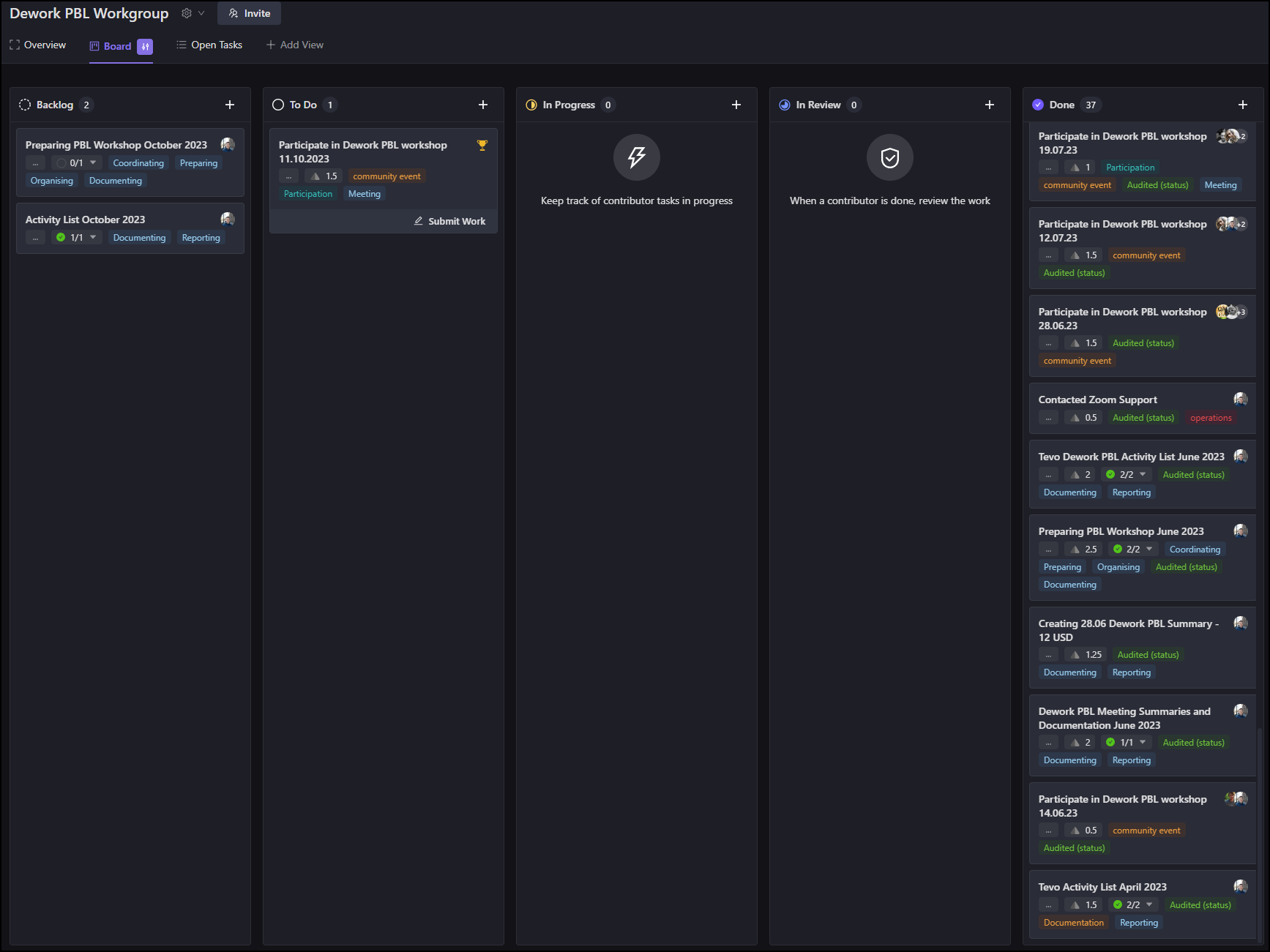This screenshot has height=952, width=1270.
Task: Click the Invite button
Action: (249, 13)
